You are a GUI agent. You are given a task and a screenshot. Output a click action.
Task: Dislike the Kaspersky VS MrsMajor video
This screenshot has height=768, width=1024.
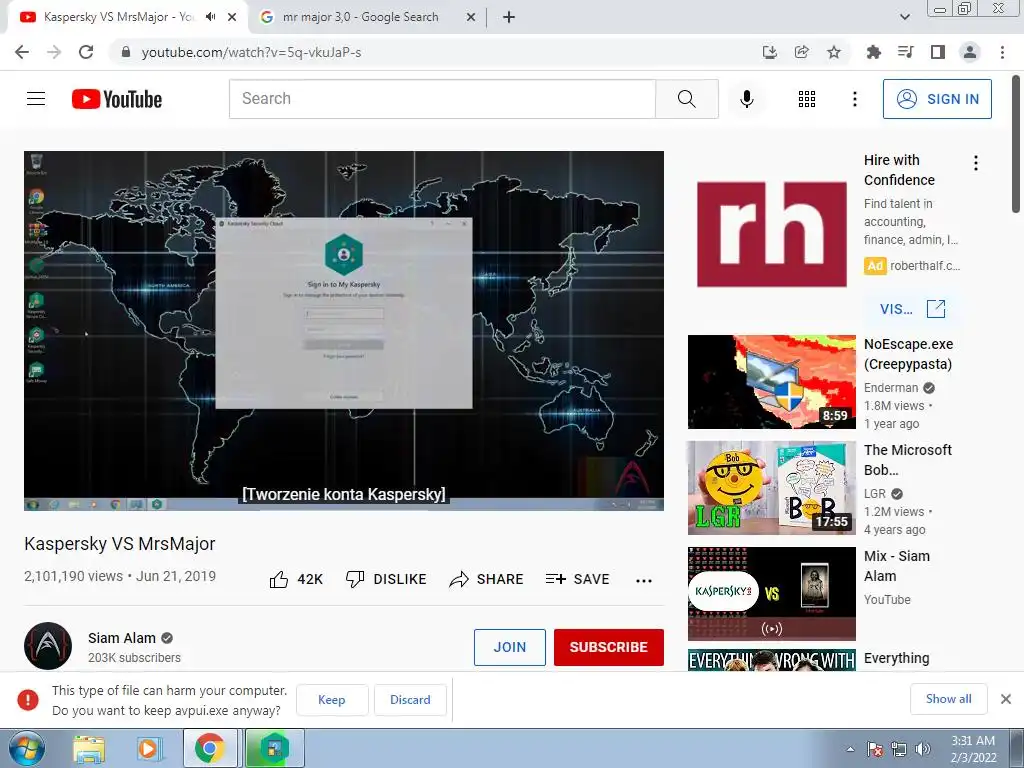[386, 579]
